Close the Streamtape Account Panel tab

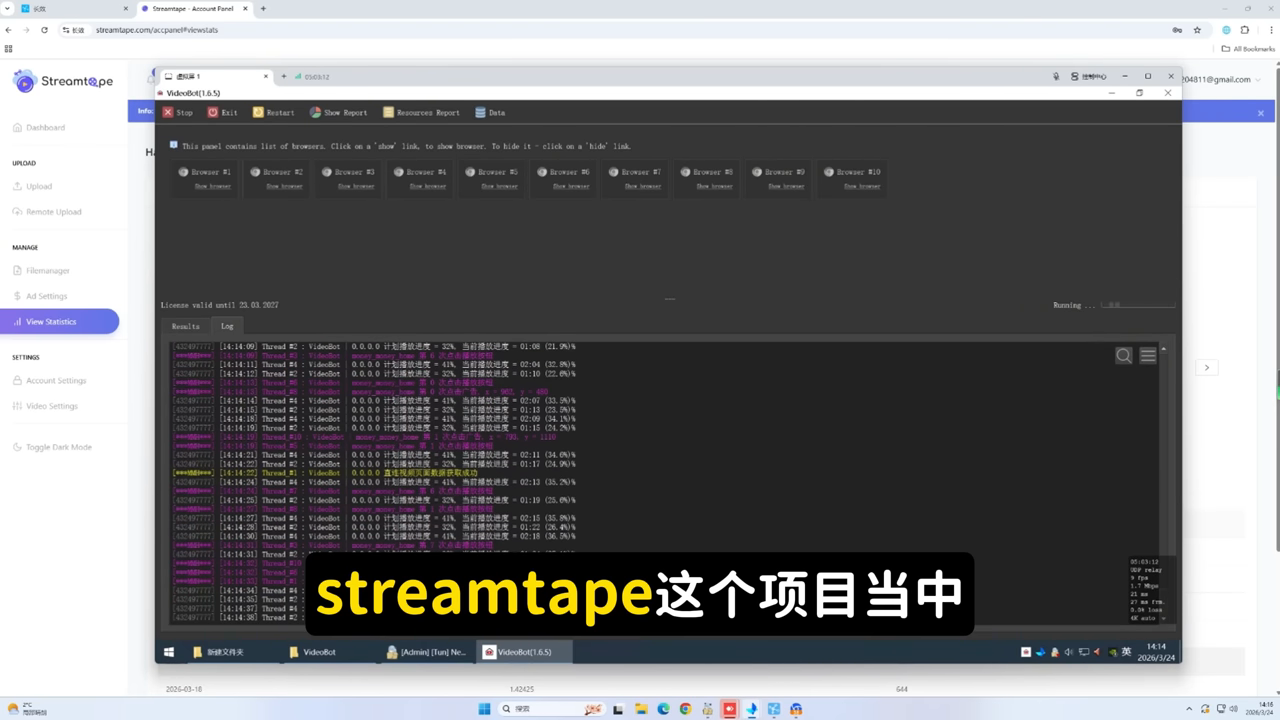click(x=245, y=8)
